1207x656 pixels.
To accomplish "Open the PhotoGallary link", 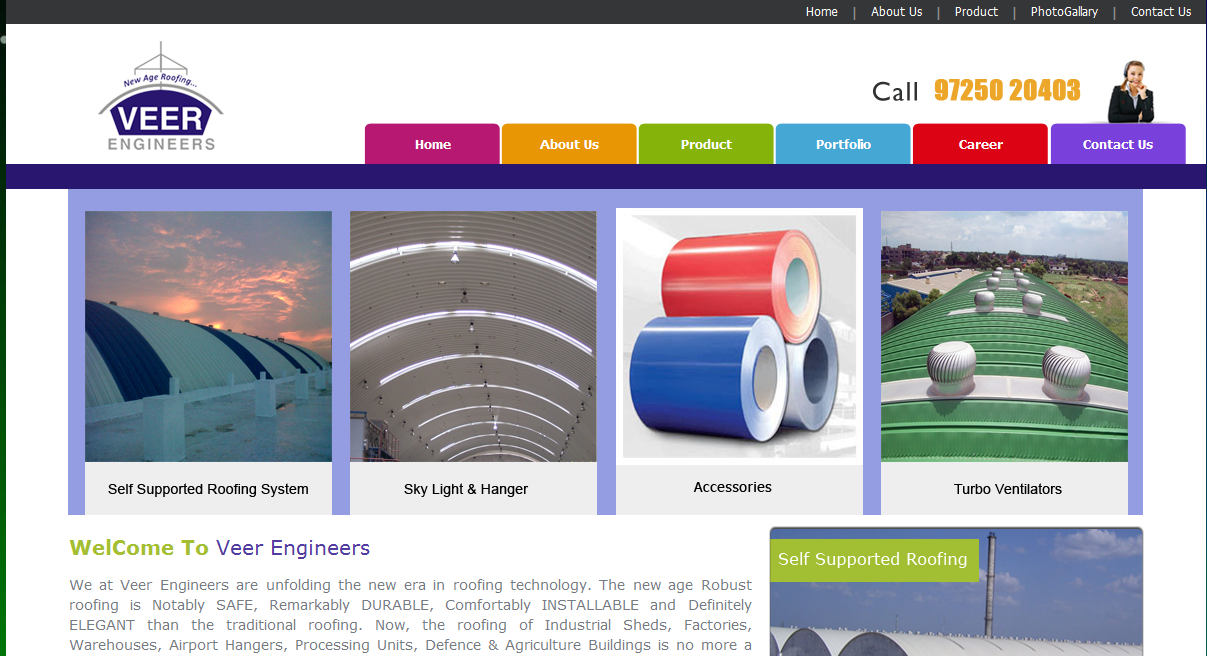I will point(1064,12).
